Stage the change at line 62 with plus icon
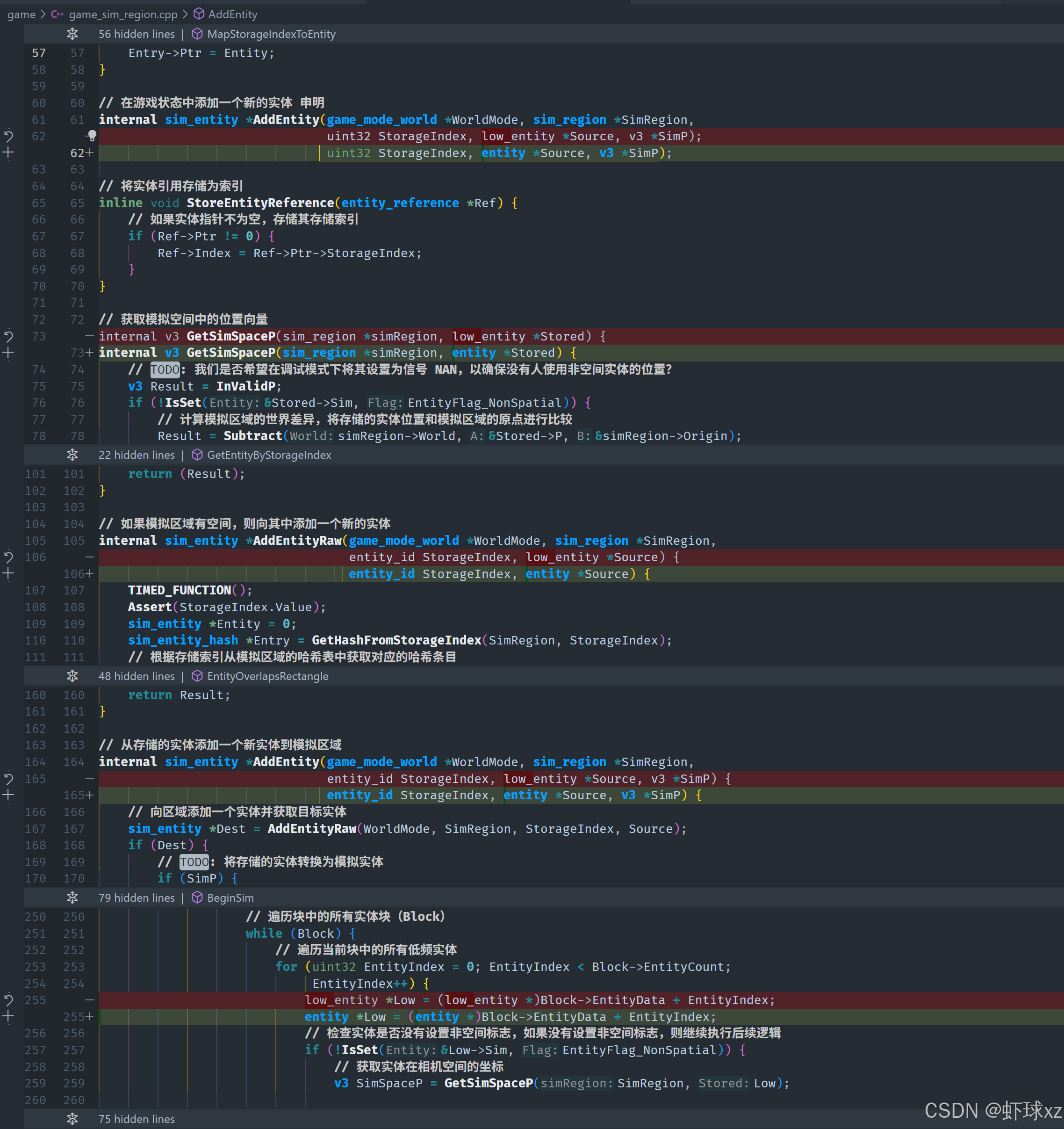Image resolution: width=1064 pixels, height=1129 pixels. [x=8, y=152]
